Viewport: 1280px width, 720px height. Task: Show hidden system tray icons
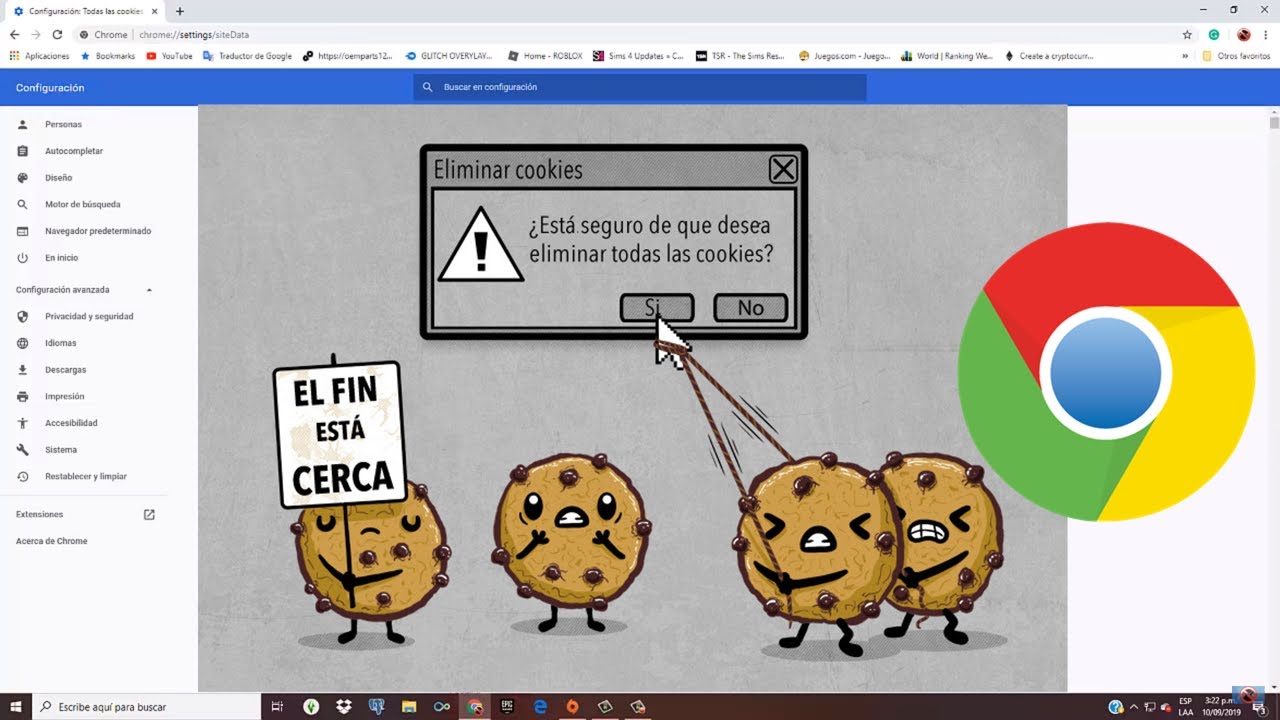[1133, 707]
